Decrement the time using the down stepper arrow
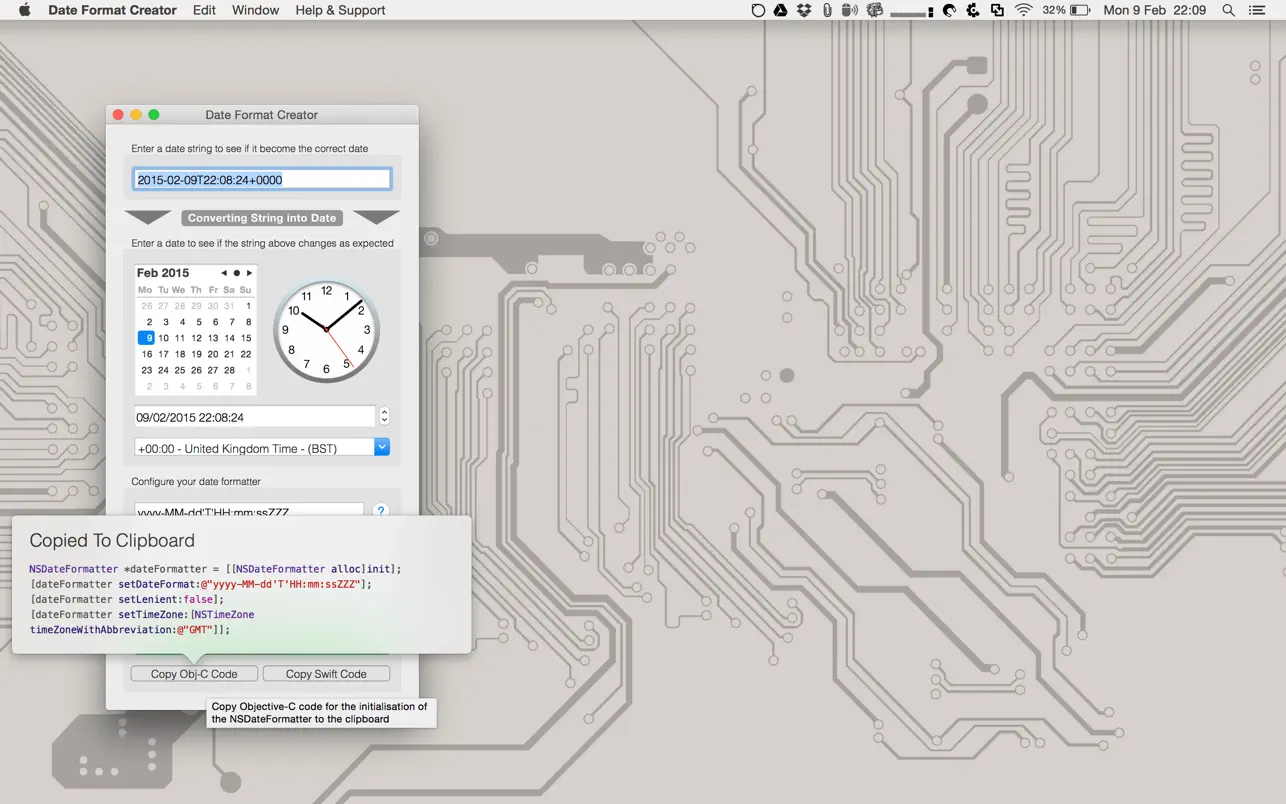The width and height of the screenshot is (1286, 804). [384, 420]
